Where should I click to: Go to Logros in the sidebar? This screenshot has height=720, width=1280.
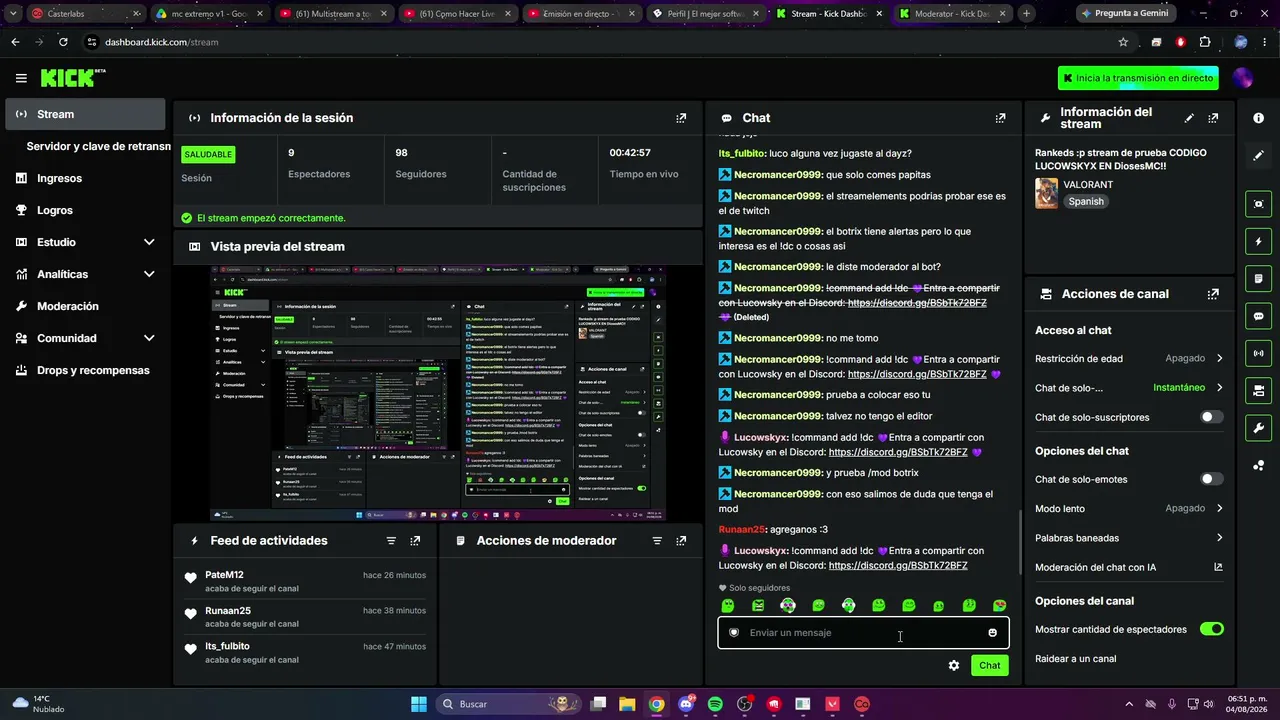pos(85,210)
